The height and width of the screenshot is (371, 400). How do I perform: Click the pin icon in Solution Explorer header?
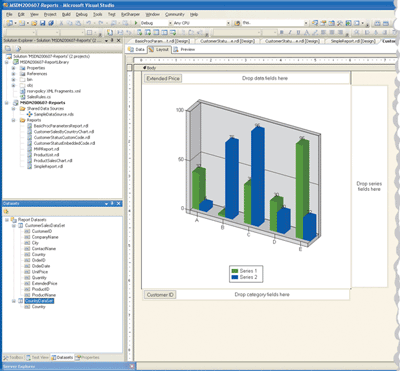click(112, 40)
